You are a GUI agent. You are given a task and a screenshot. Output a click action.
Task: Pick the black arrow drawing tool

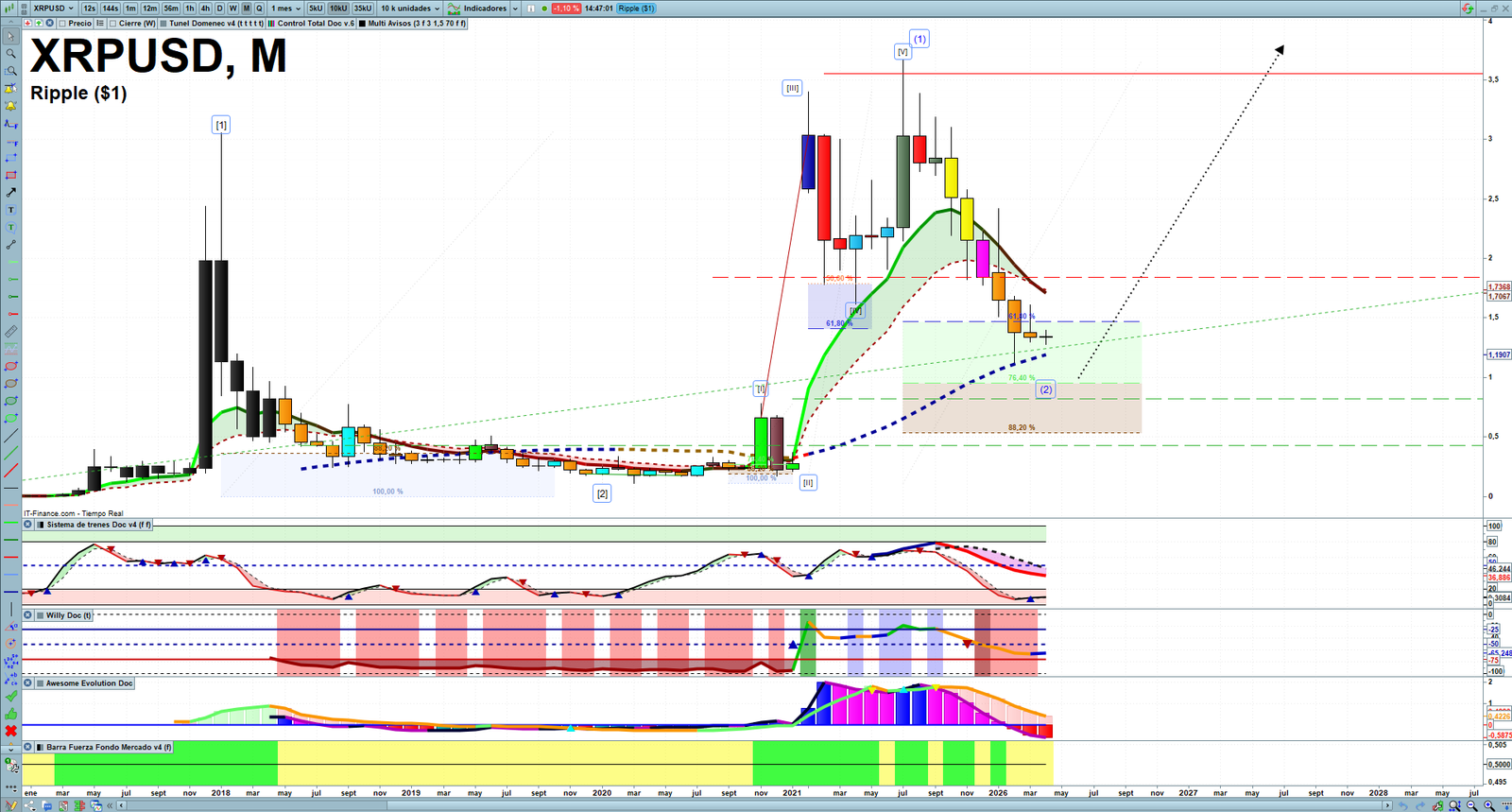click(x=10, y=193)
